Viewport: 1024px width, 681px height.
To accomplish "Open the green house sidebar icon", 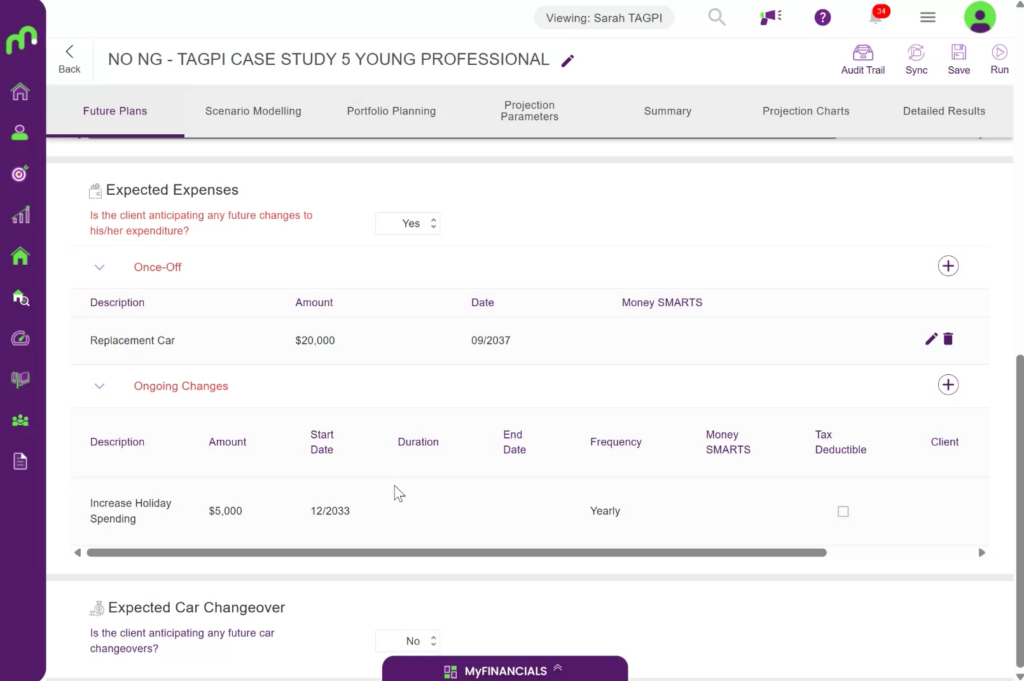I will pyautogui.click(x=20, y=256).
